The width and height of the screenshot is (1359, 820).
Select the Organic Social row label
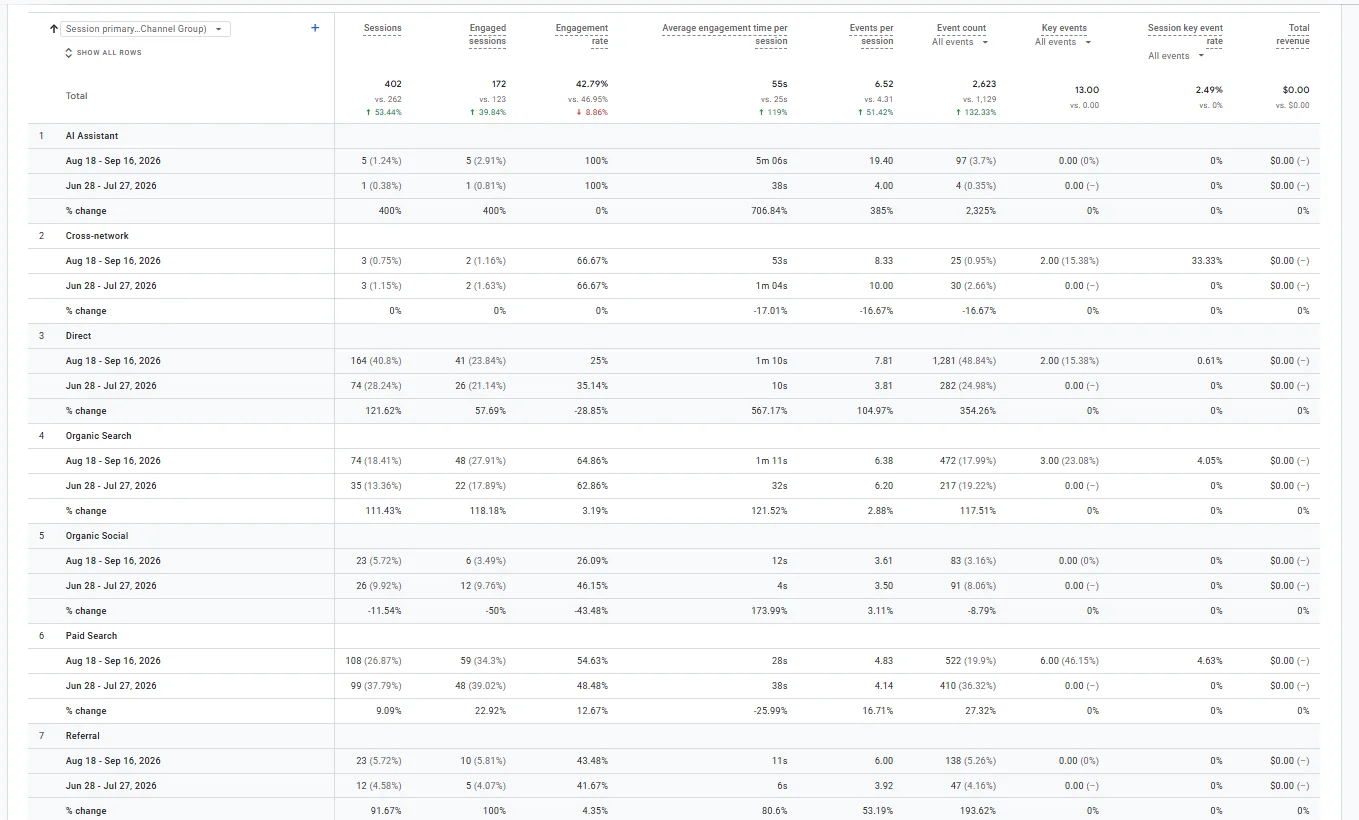(97, 536)
